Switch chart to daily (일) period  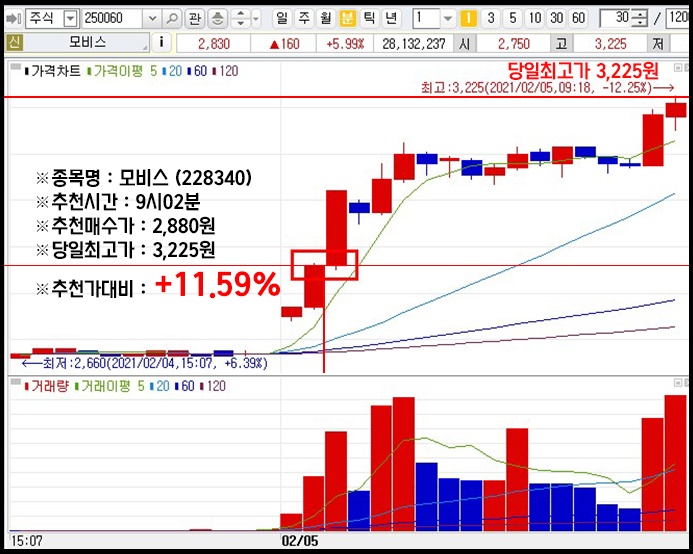(x=282, y=18)
